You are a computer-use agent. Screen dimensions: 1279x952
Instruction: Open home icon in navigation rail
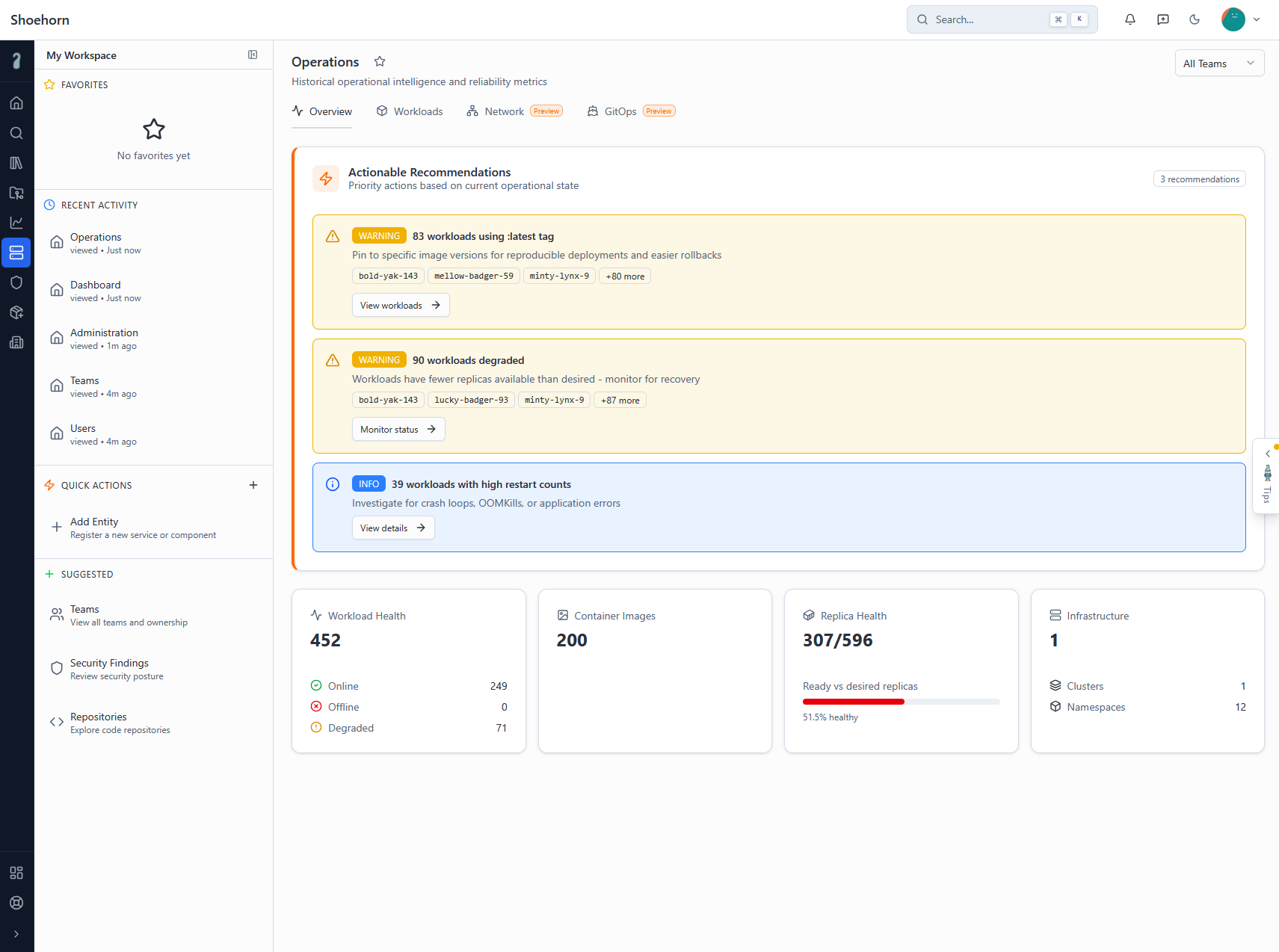(x=16, y=103)
